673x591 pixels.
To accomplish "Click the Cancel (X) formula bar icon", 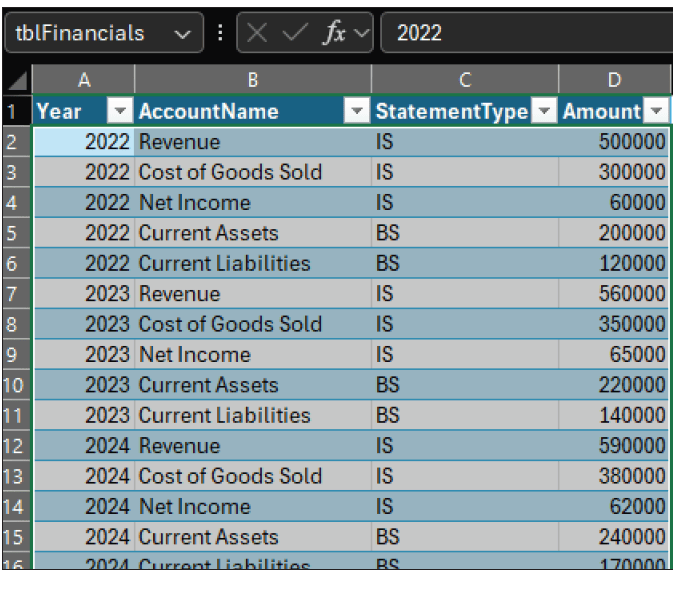I will (257, 33).
